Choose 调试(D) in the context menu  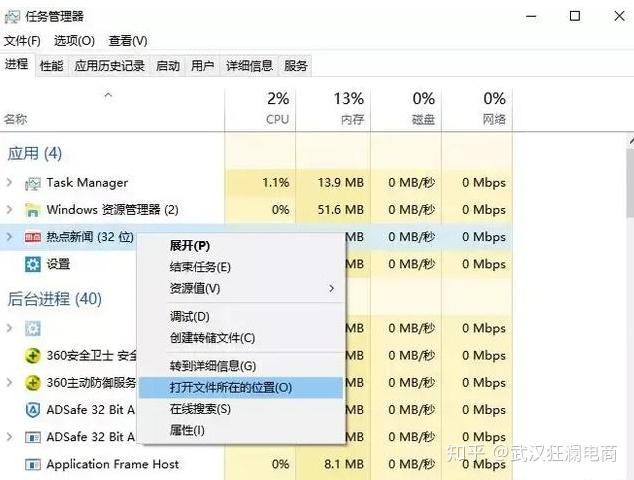coord(241,317)
